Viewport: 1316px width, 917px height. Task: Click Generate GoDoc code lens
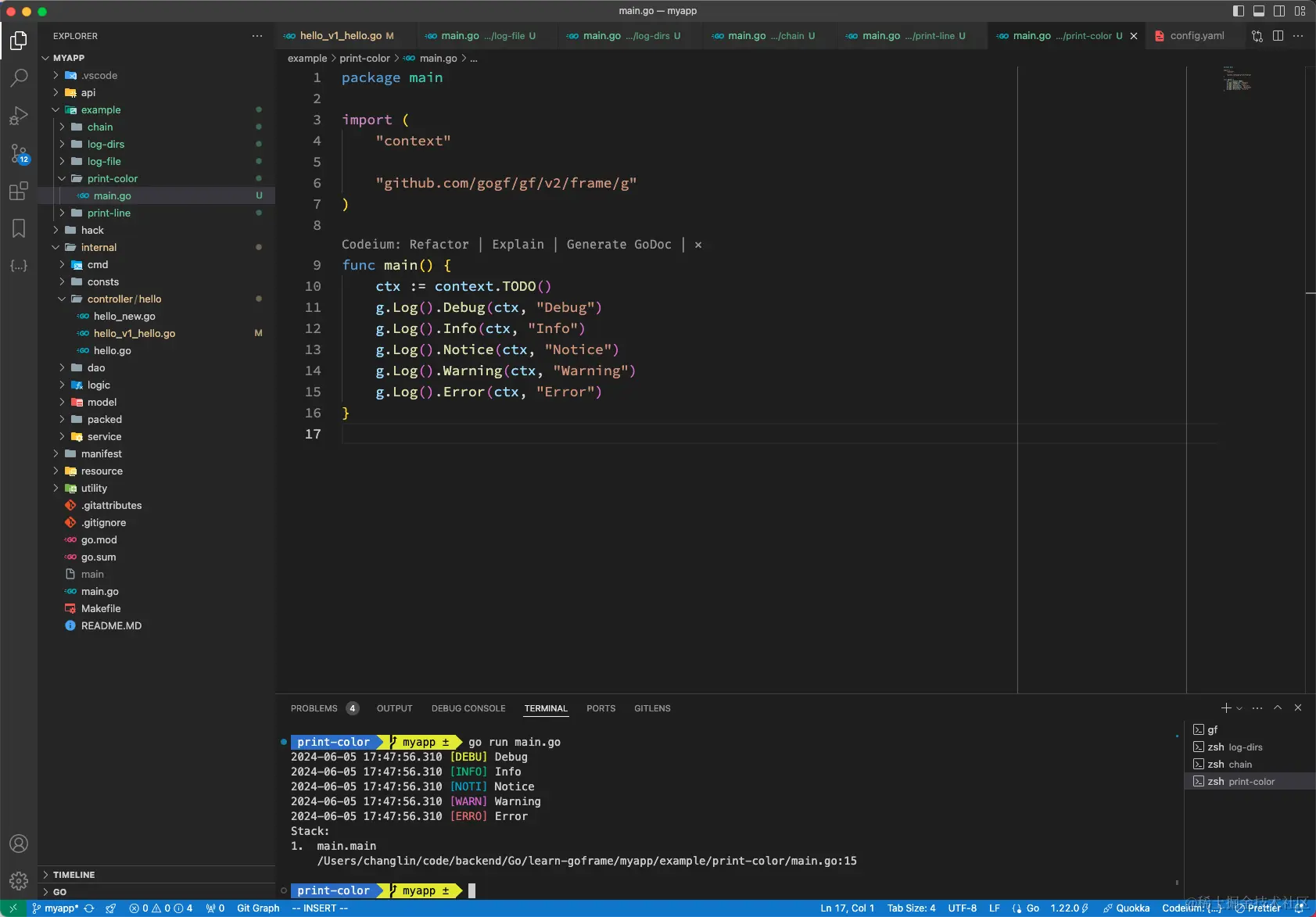[x=619, y=245]
